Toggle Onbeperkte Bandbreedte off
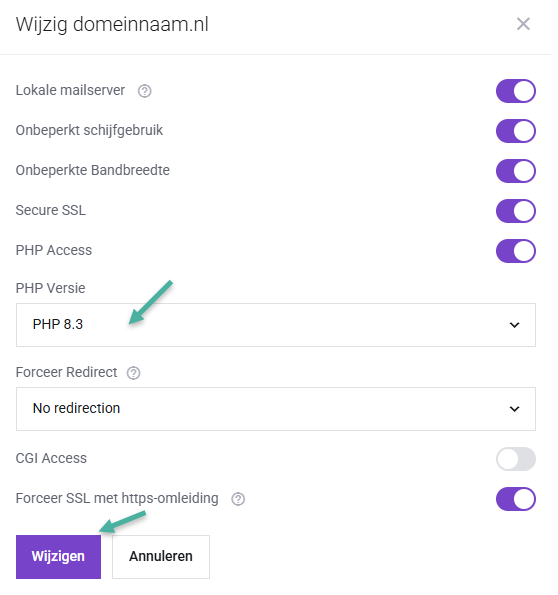 coord(515,171)
